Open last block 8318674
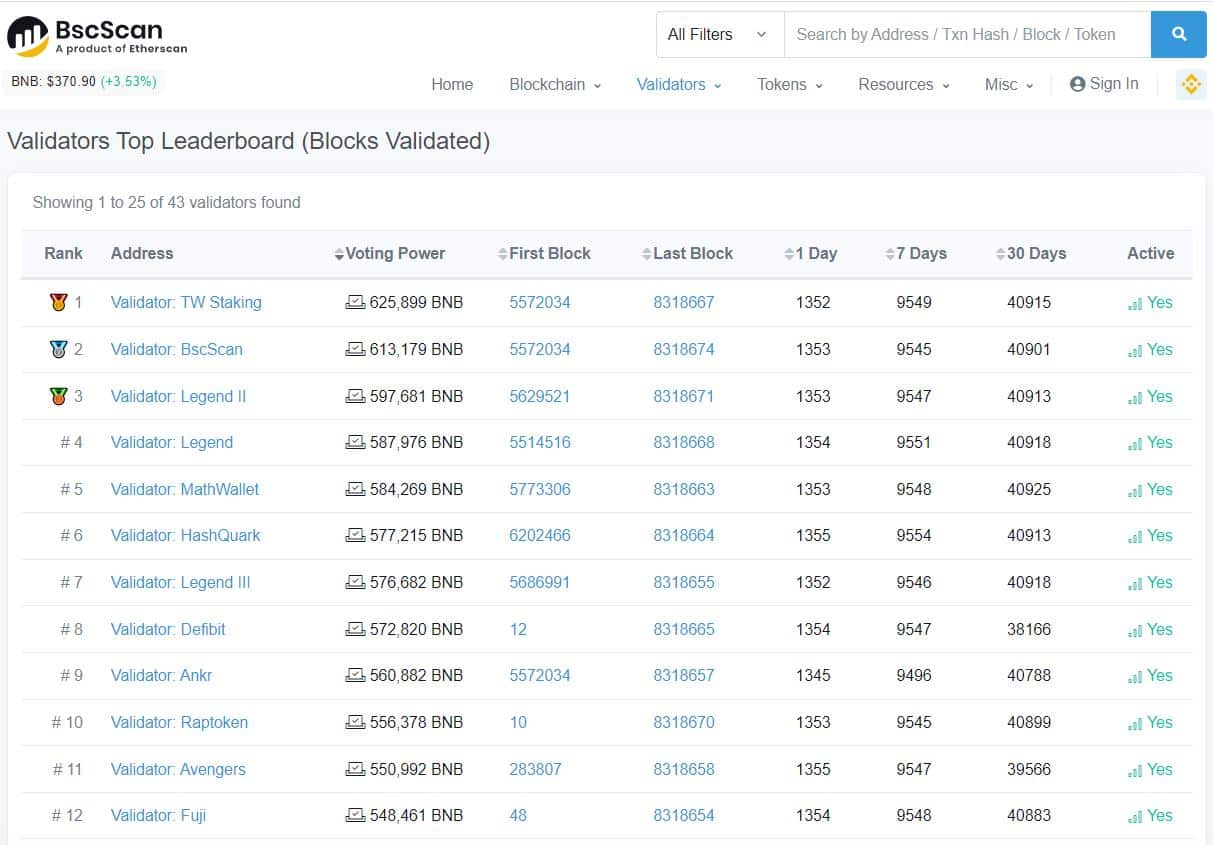The height and width of the screenshot is (845, 1213). click(684, 349)
